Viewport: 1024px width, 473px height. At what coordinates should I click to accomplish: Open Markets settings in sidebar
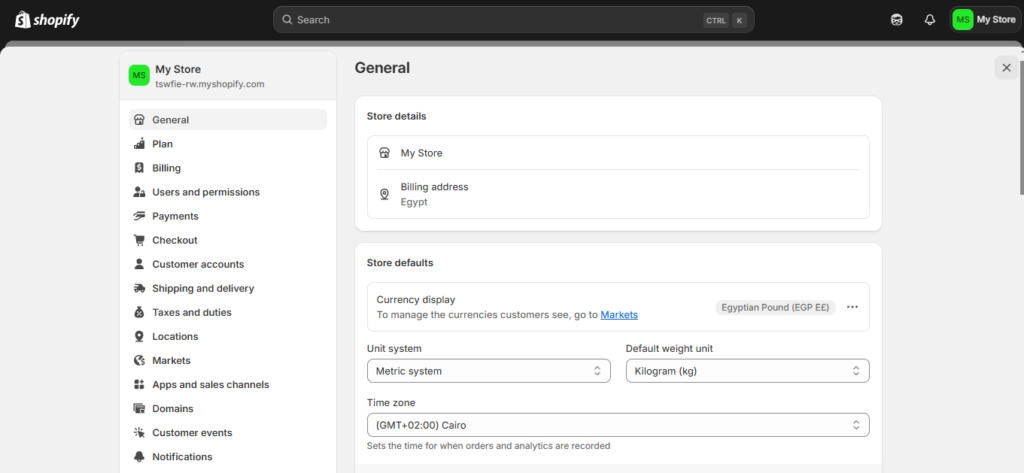(x=228, y=361)
